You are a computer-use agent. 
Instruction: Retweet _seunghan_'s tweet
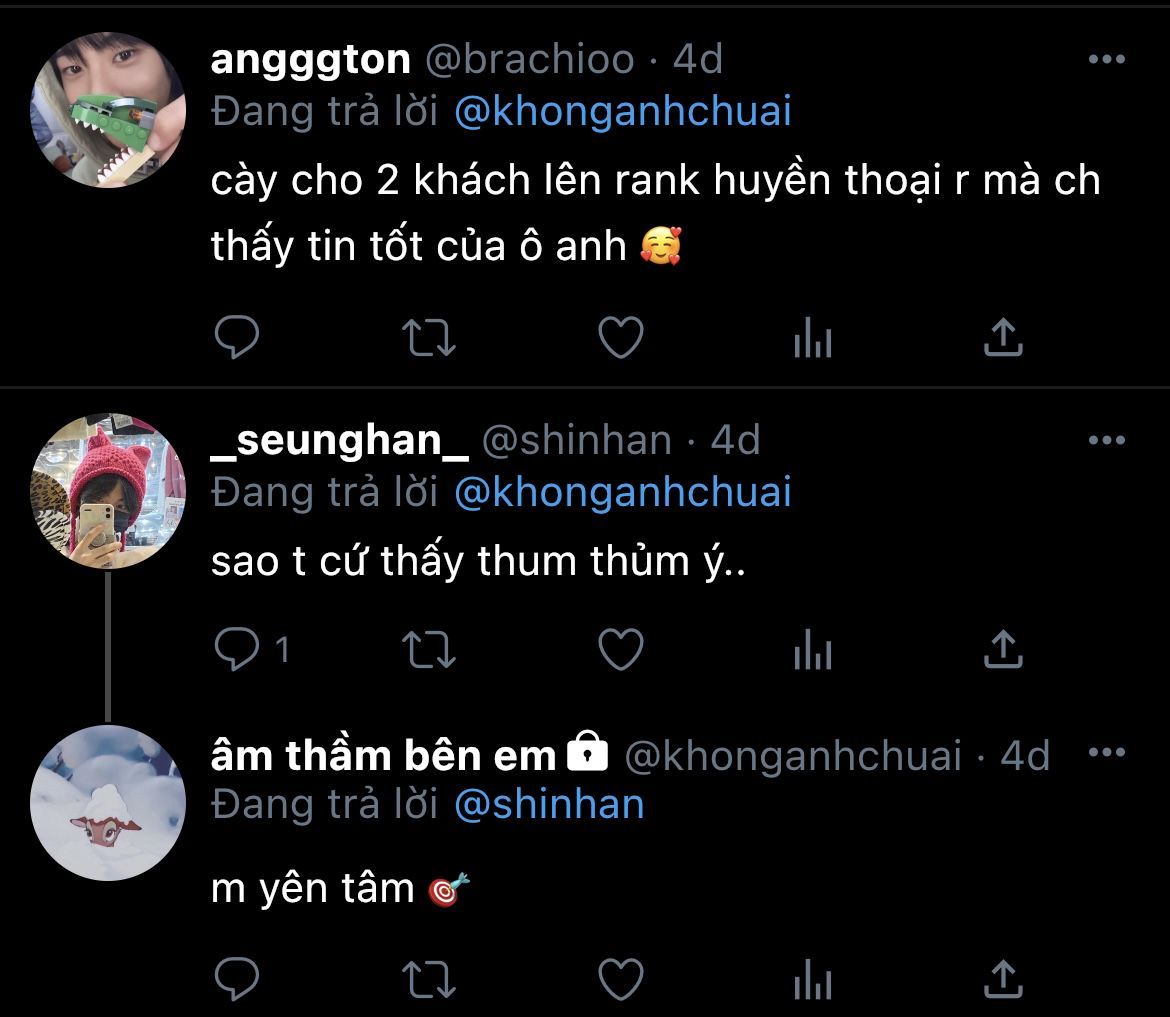click(428, 649)
